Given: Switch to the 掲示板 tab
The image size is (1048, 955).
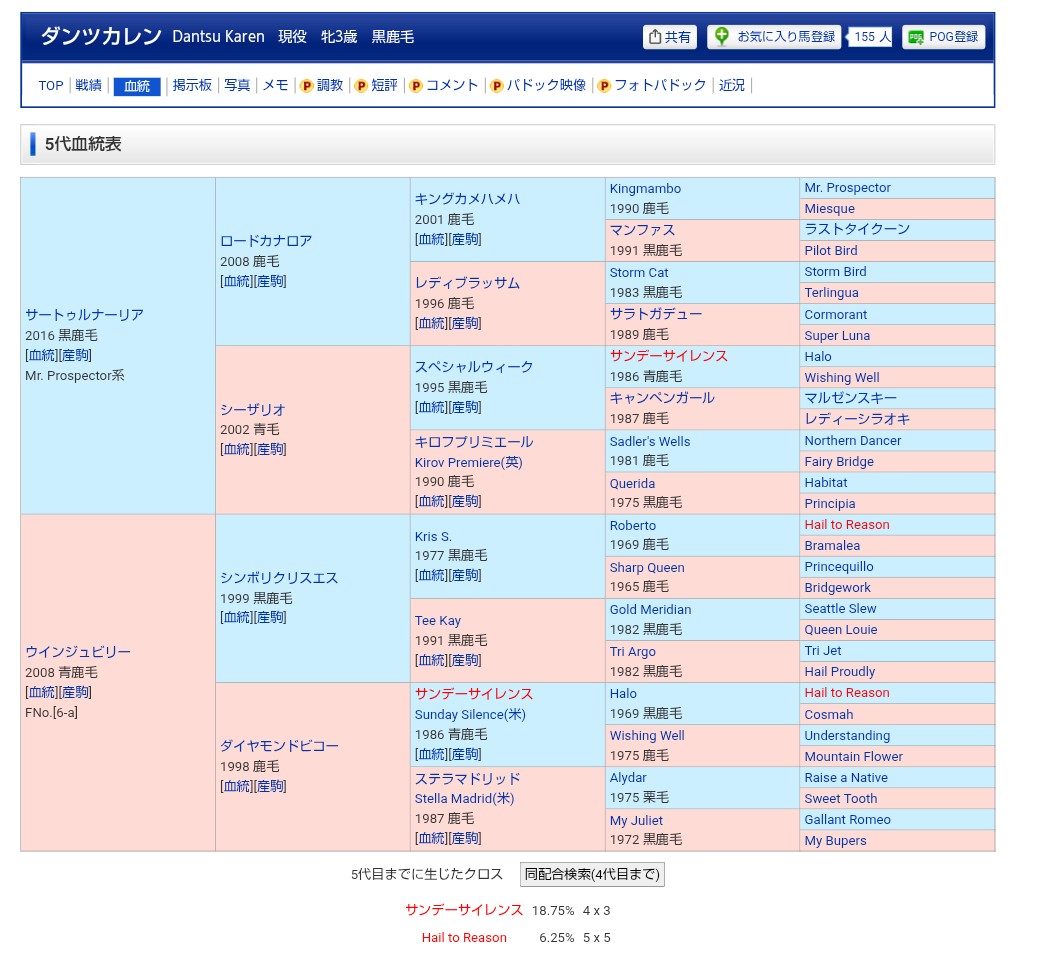Looking at the screenshot, I should 192,86.
